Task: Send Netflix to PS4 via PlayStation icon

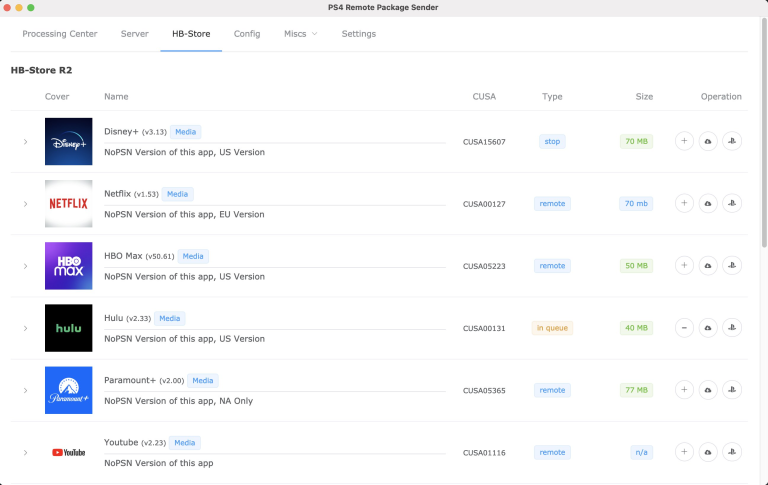Action: [x=732, y=203]
